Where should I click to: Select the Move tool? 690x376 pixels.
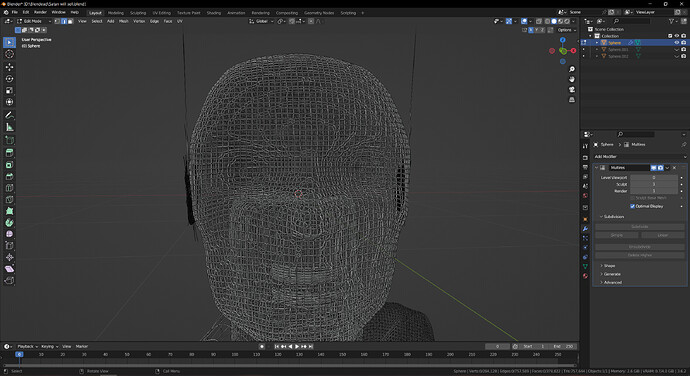[9, 67]
